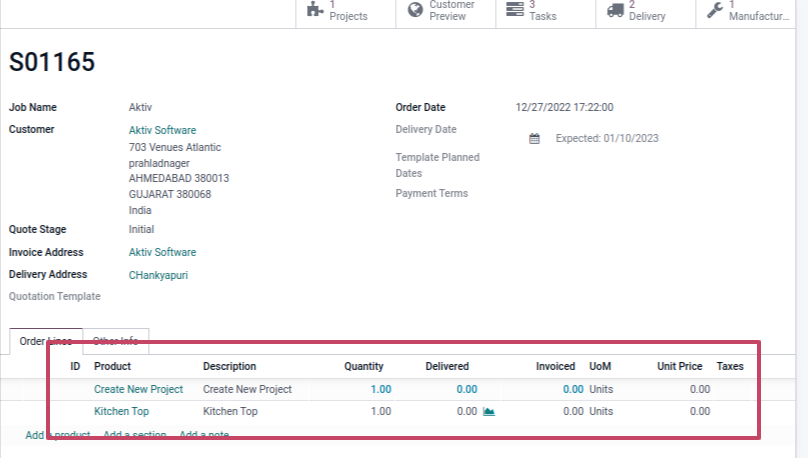Click the Delivery smart button label
This screenshot has height=458, width=808.
[x=647, y=16]
